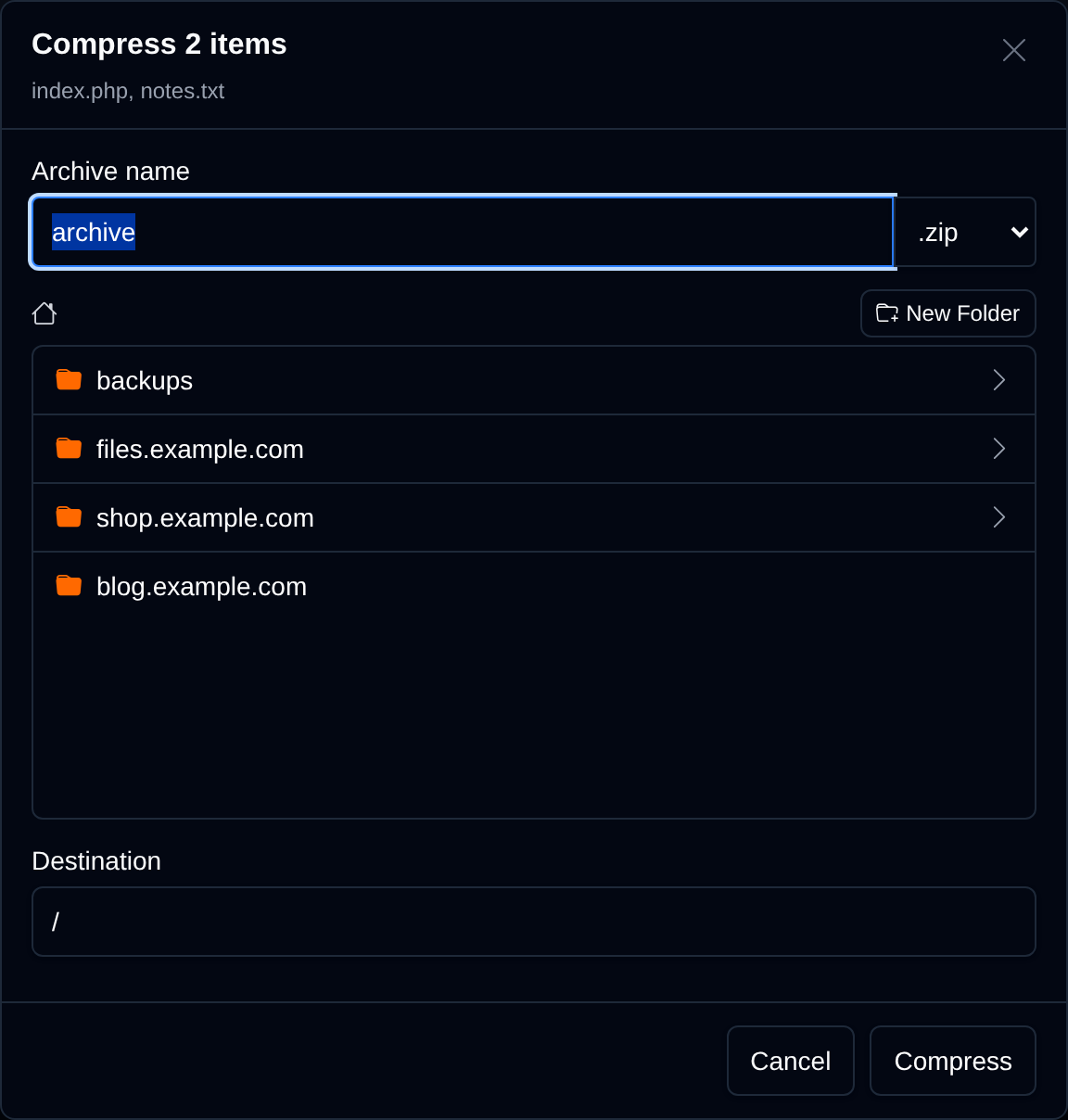Go to the home directory icon

[x=44, y=313]
